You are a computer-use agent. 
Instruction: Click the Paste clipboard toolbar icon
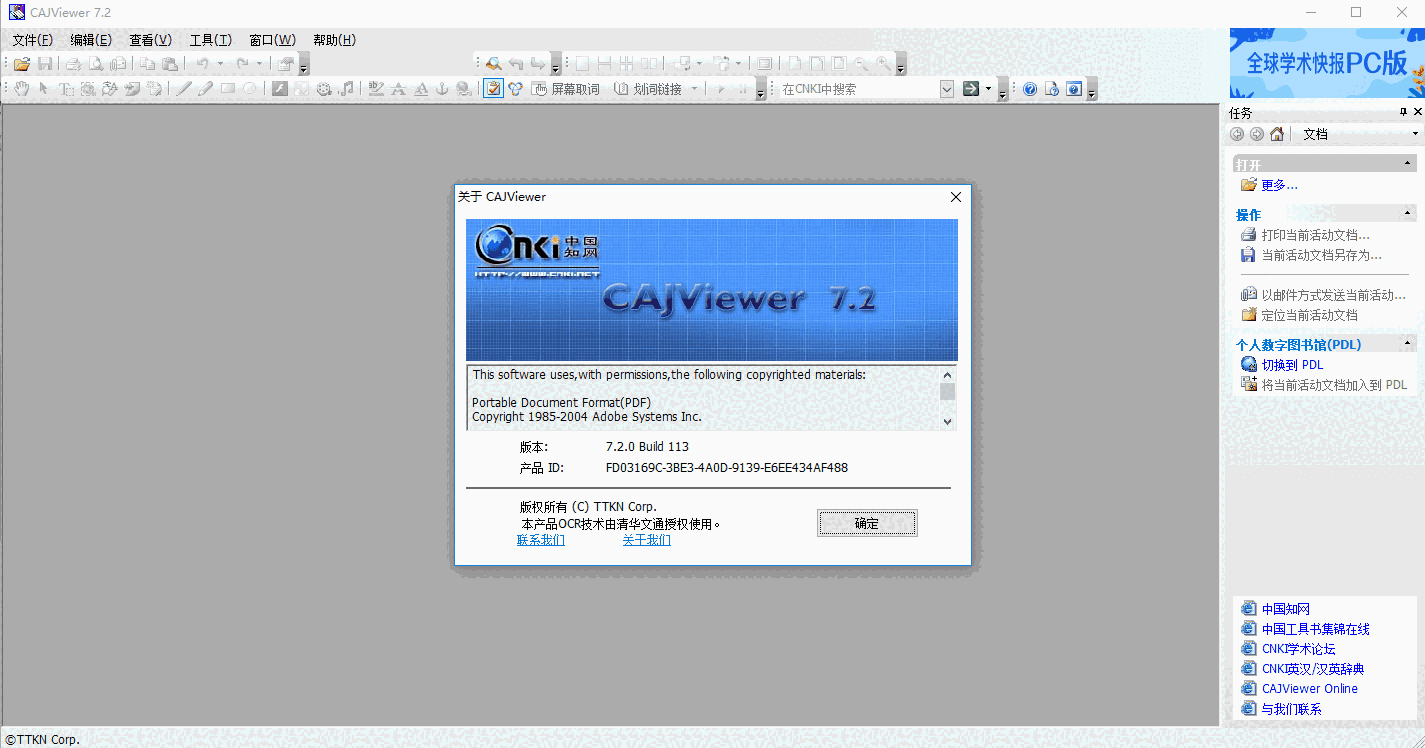pos(169,64)
